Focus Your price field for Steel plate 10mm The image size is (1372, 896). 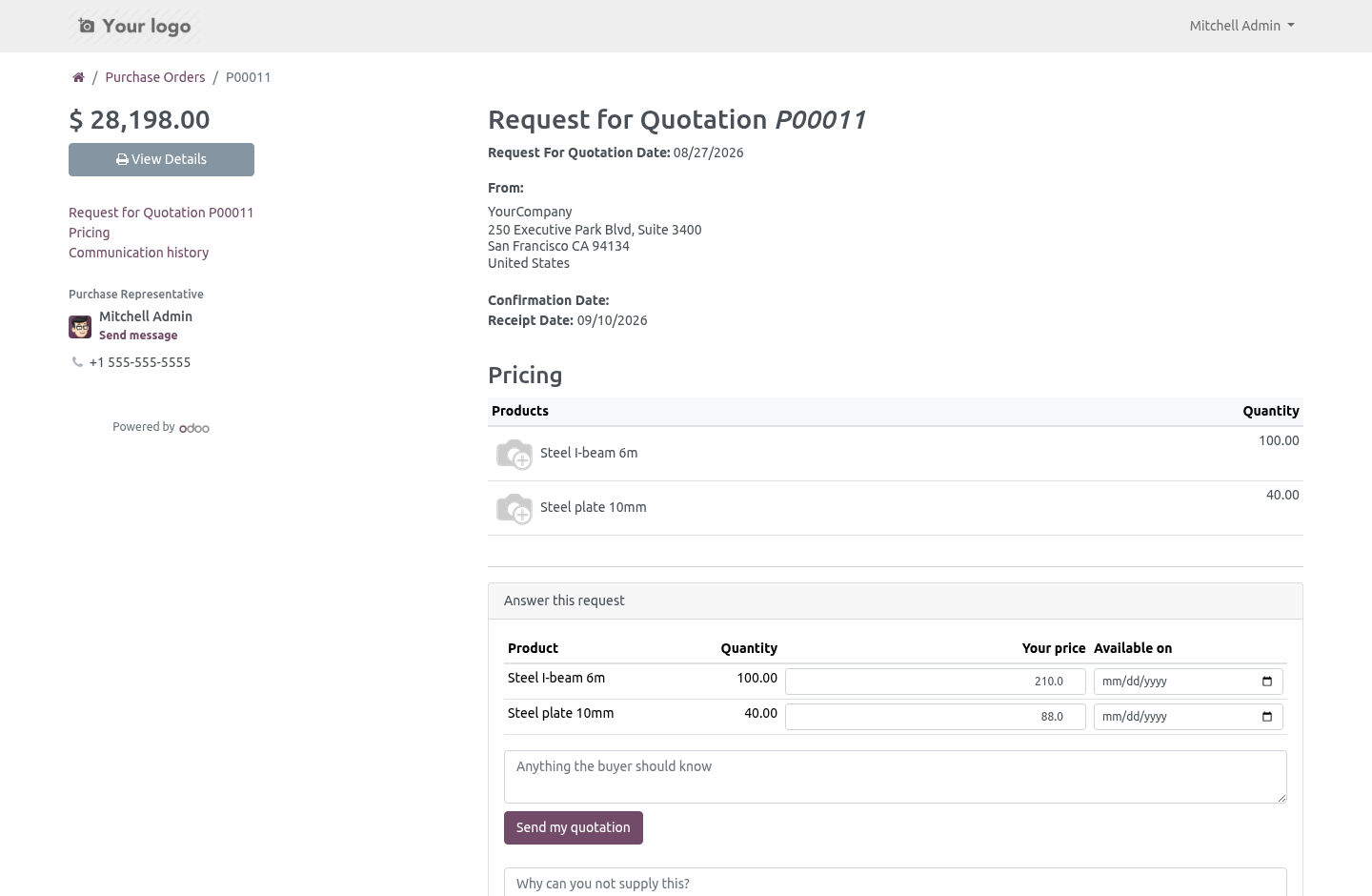pos(936,717)
